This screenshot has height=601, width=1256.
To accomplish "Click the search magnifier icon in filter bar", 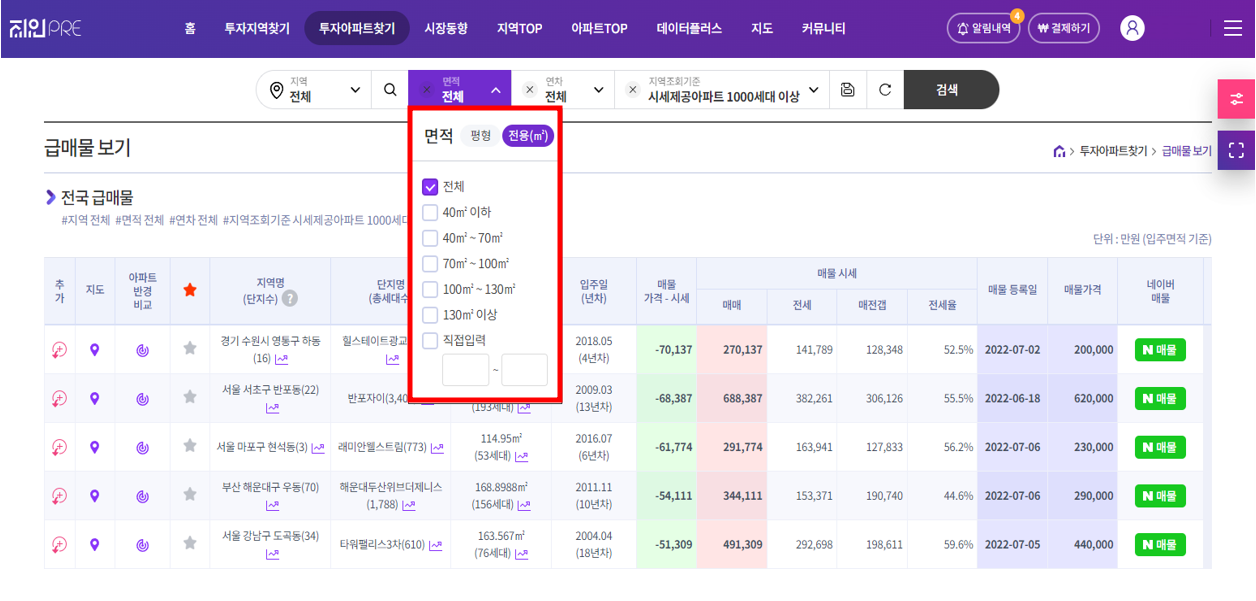I will click(x=389, y=90).
